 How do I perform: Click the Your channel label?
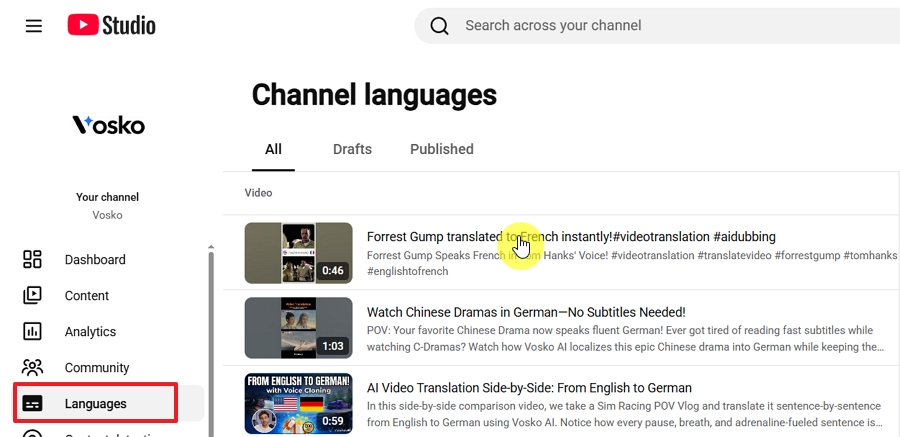click(x=107, y=197)
